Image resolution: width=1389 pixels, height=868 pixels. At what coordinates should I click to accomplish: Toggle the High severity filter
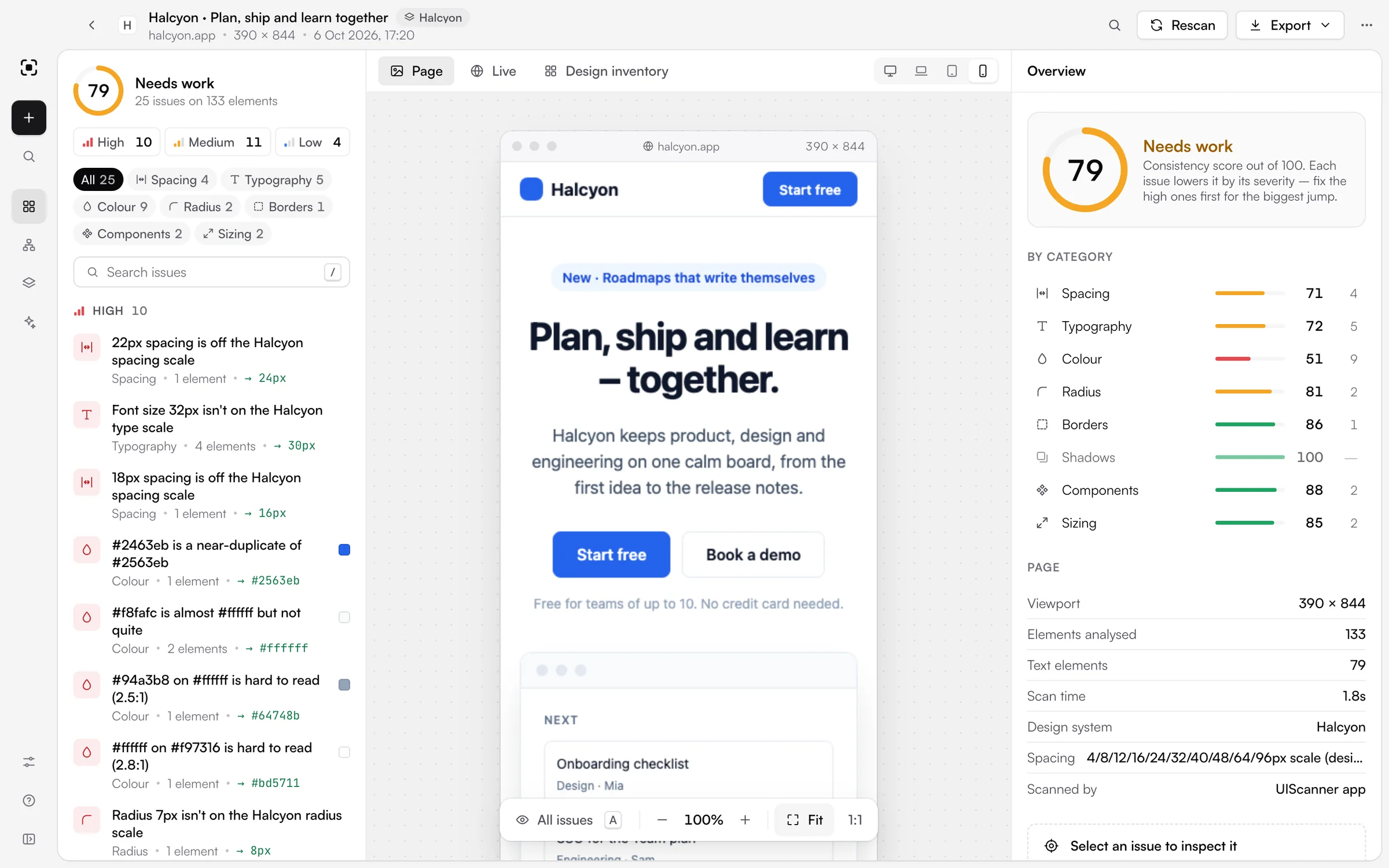click(117, 142)
